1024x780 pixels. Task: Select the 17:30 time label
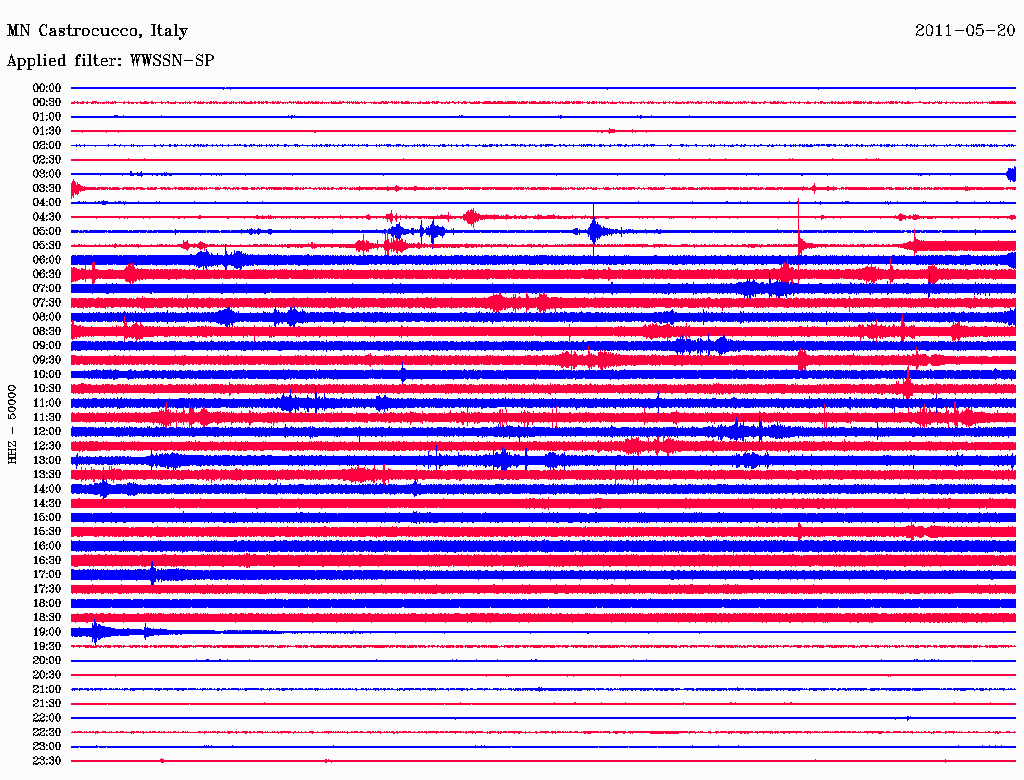(x=46, y=589)
